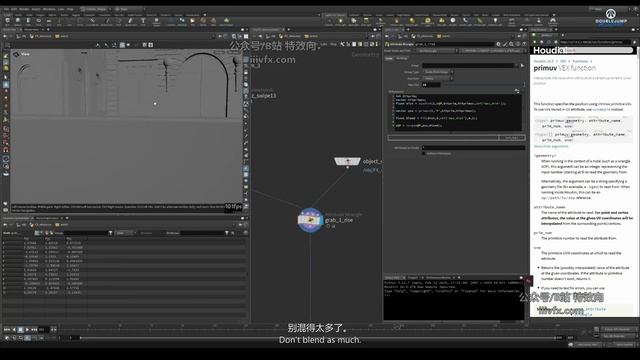Open node help icon in parameters
The image size is (640, 360).
524,44
